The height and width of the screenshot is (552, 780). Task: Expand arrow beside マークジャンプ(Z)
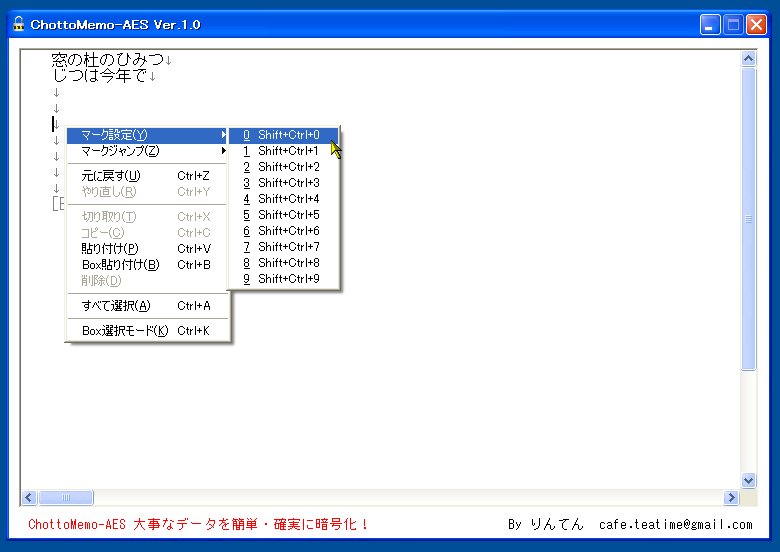pyautogui.click(x=223, y=151)
